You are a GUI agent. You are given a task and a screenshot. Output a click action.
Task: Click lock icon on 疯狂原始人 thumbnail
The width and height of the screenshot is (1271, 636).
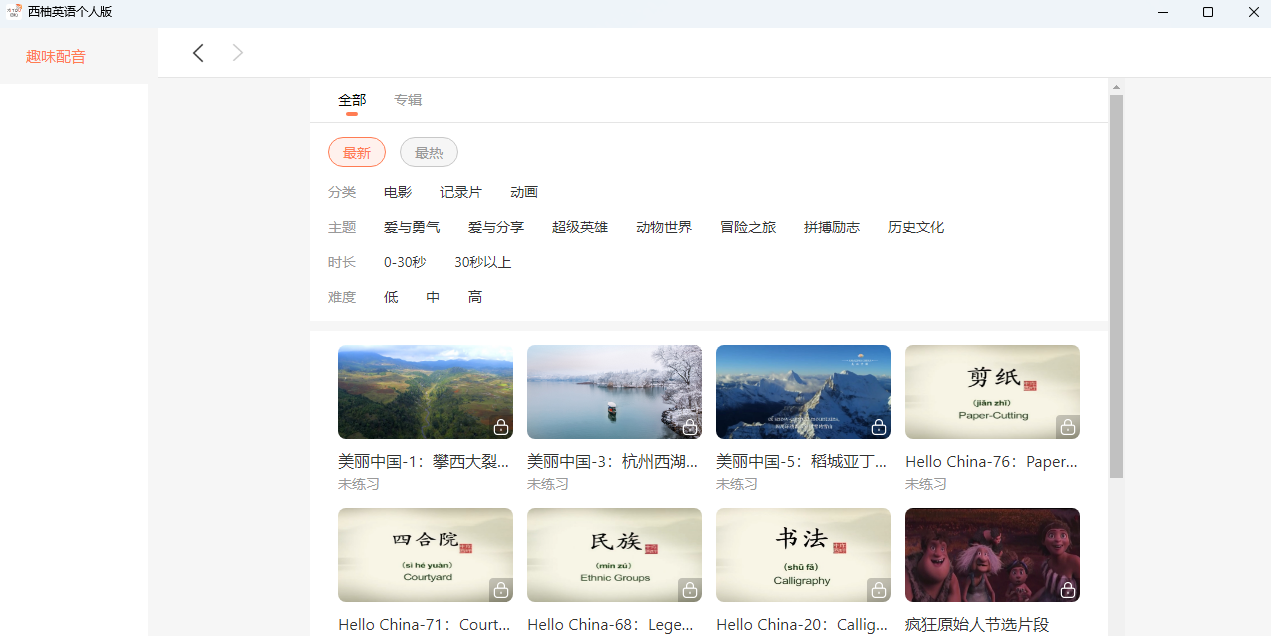[1068, 590]
